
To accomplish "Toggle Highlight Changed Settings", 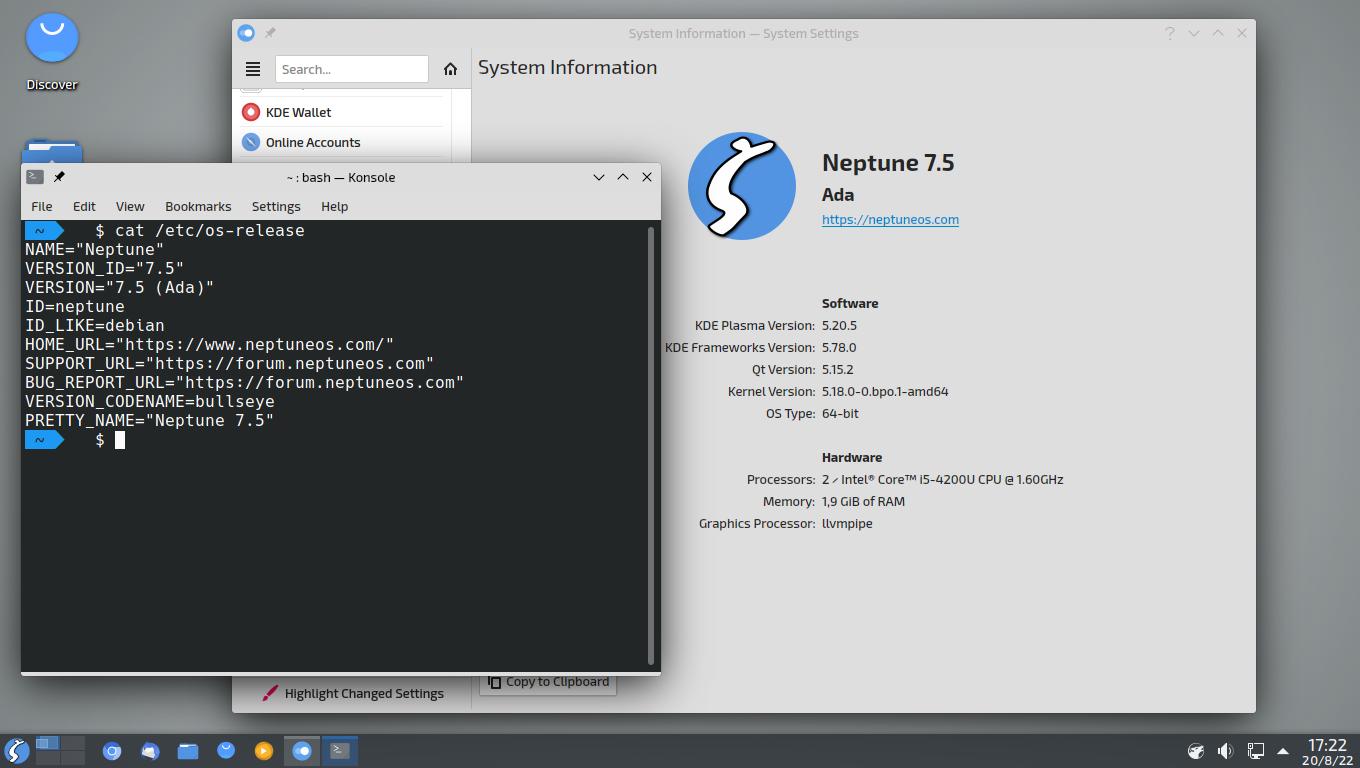I will coord(352,693).
